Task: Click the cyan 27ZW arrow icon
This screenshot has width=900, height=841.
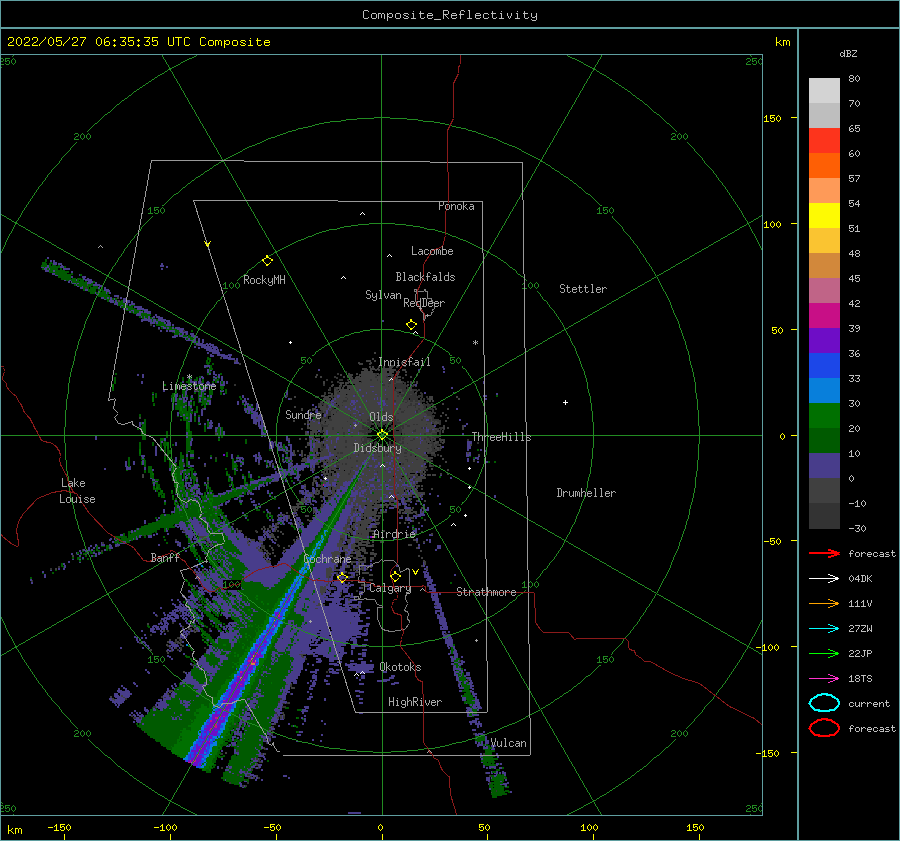Action: pyautogui.click(x=824, y=629)
